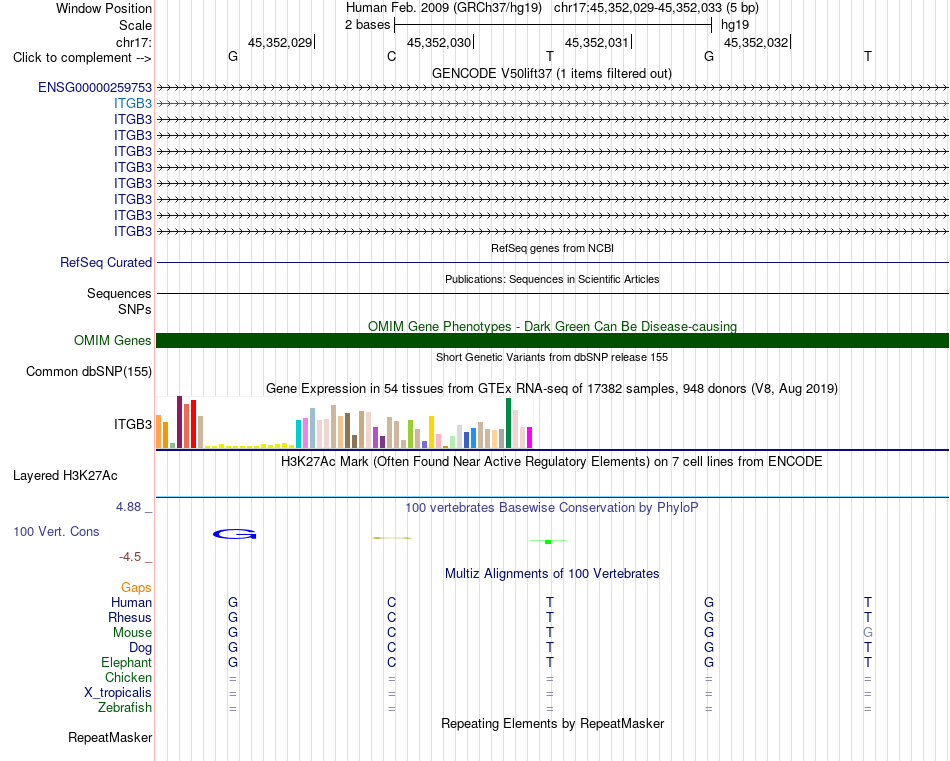This screenshot has height=761, width=950.
Task: Open '100 vertebrates Basewise Conservation by PhyloP' title
Action: point(552,508)
